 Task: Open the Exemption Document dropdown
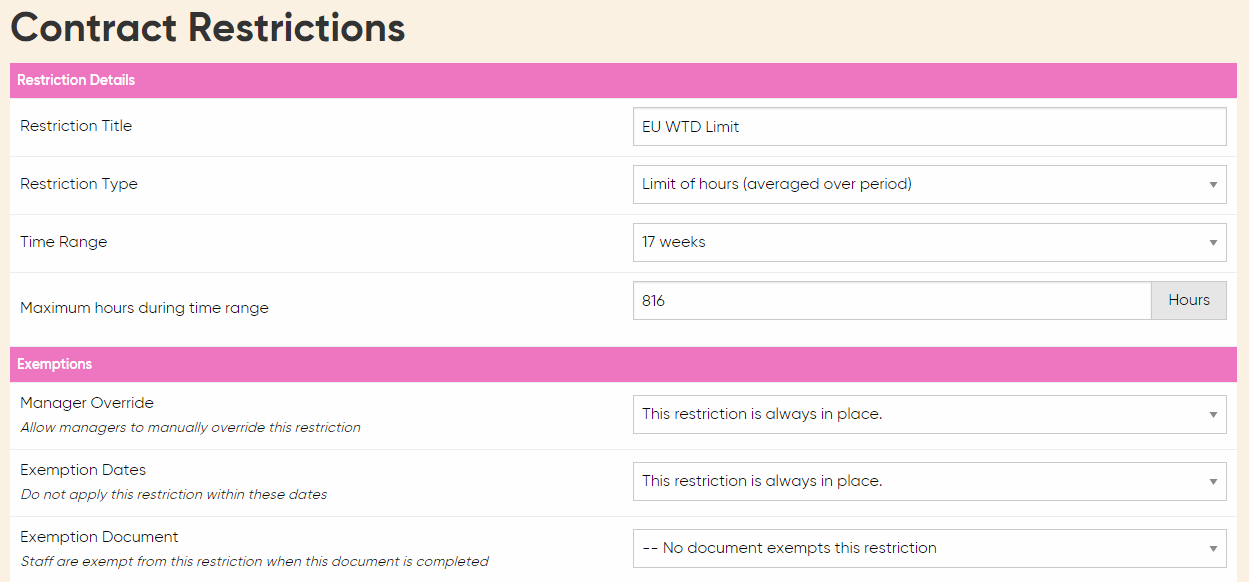[x=929, y=548]
